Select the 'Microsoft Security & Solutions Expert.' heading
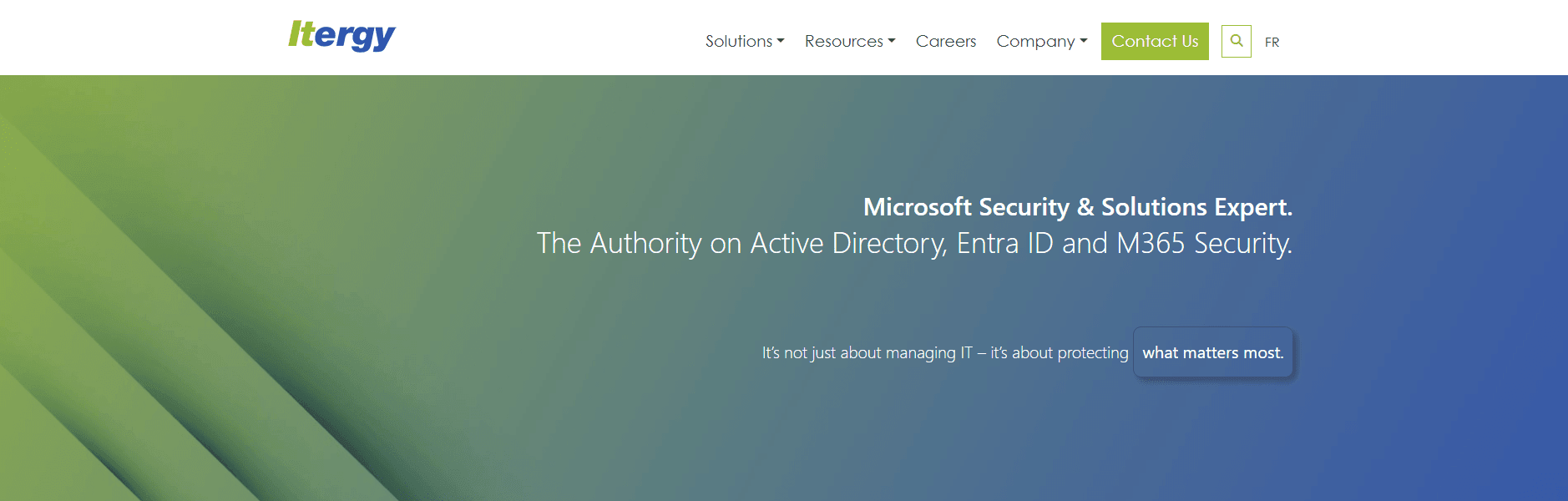The width and height of the screenshot is (1568, 501). tap(1078, 206)
